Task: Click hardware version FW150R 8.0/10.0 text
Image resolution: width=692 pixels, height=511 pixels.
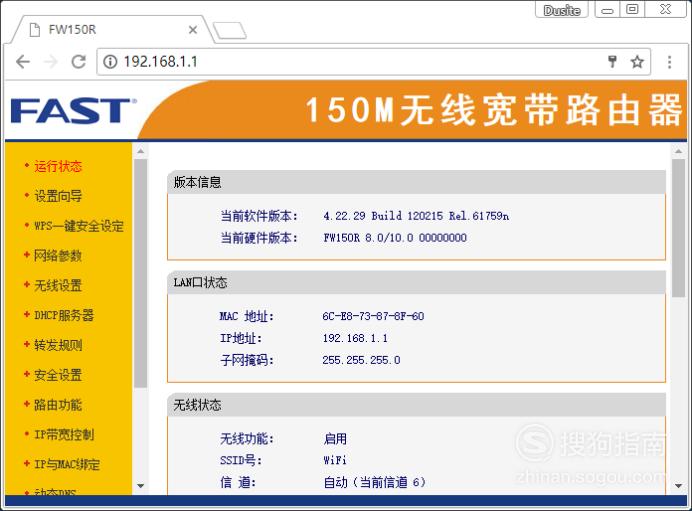Action: pos(395,238)
